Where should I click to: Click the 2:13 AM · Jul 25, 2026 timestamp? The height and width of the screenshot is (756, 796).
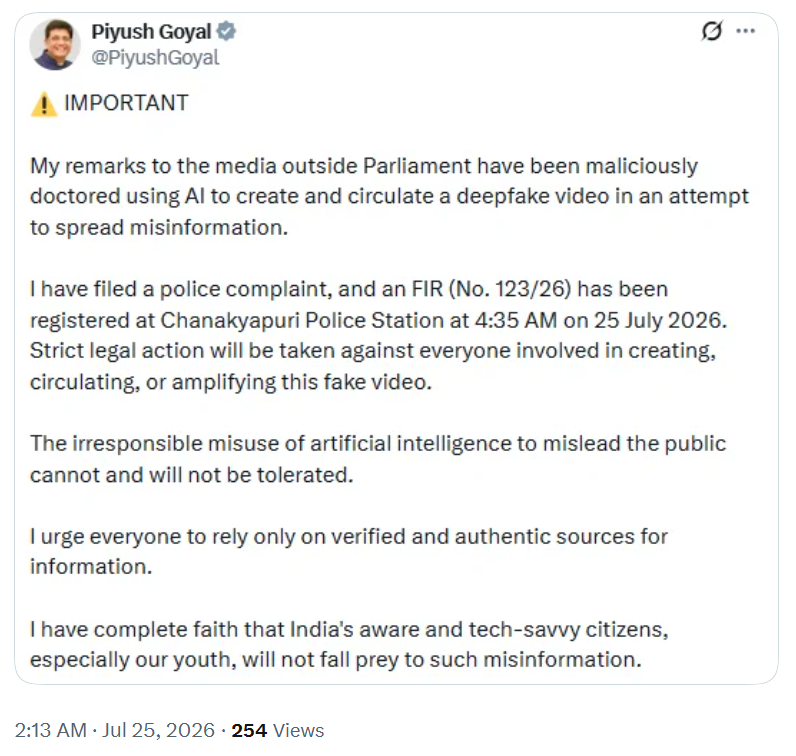(x=115, y=730)
